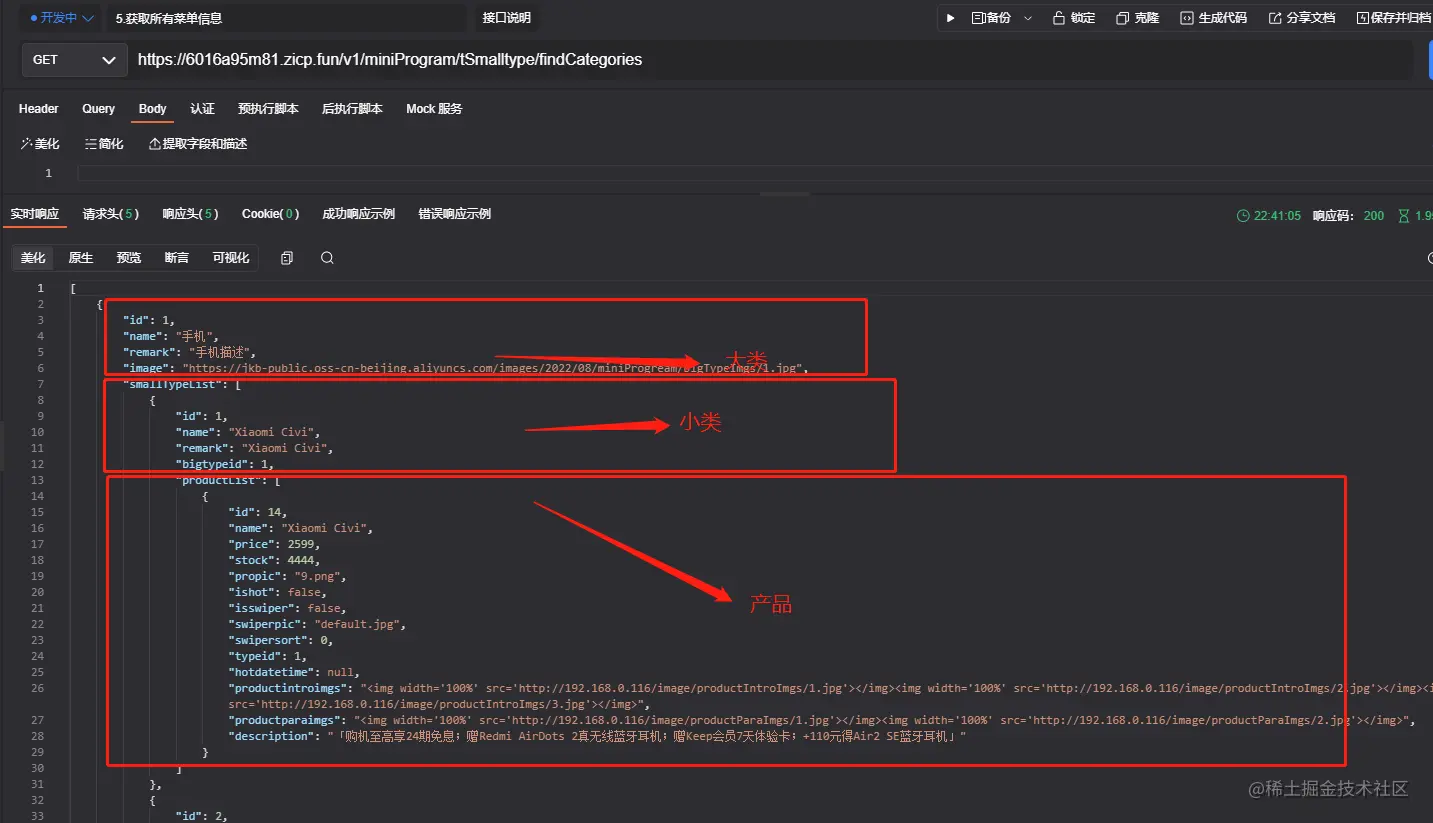Open the GET method dropdown
The image size is (1433, 823).
(74, 60)
